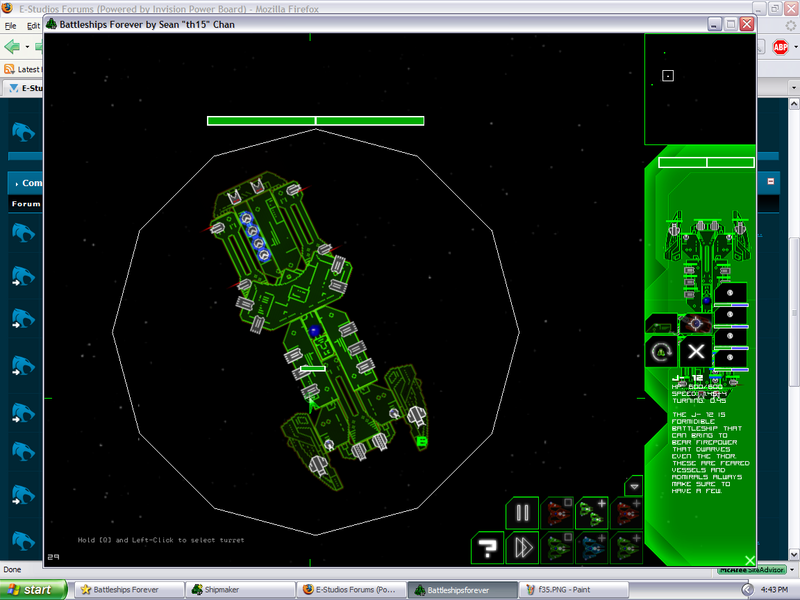800x600 pixels.
Task: Click the forum category link starting 'Com'
Action: [x=32, y=183]
